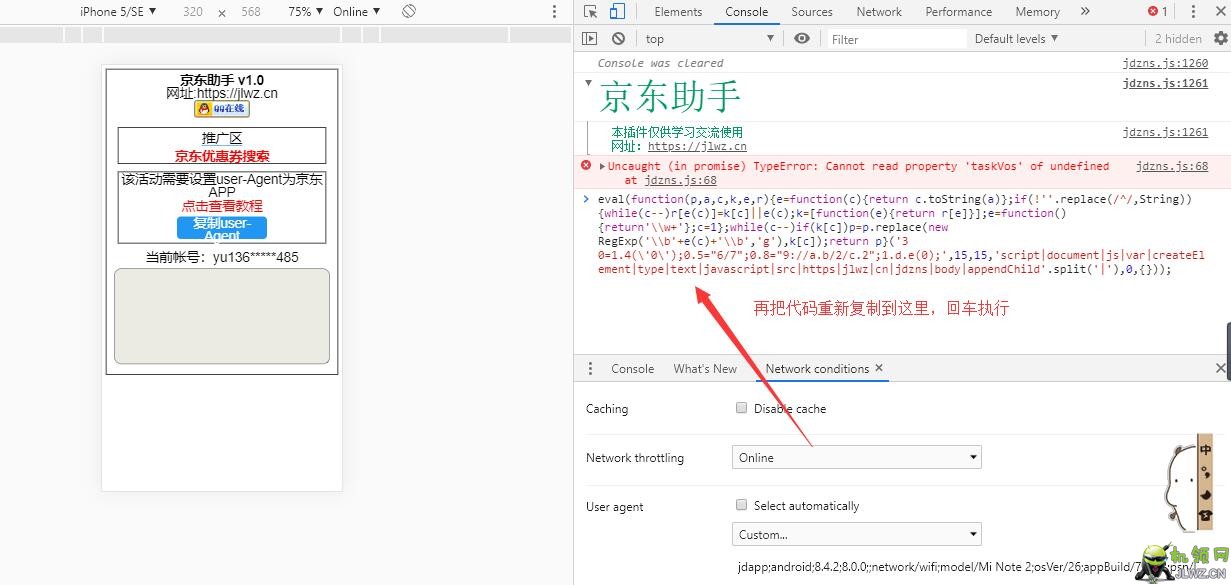Click the device height field showing 568
The width and height of the screenshot is (1231, 585).
251,12
